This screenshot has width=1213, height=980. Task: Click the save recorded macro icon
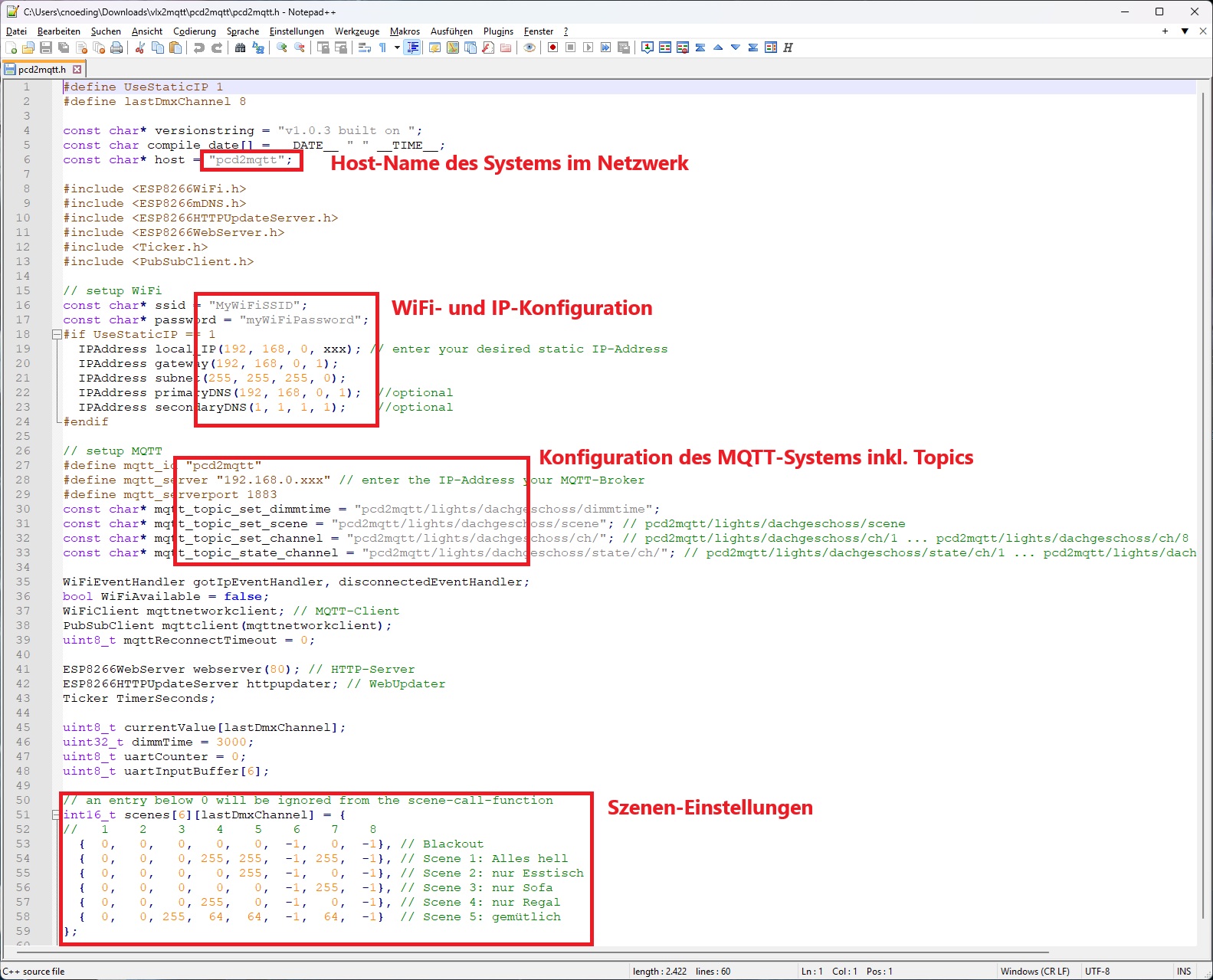623,48
